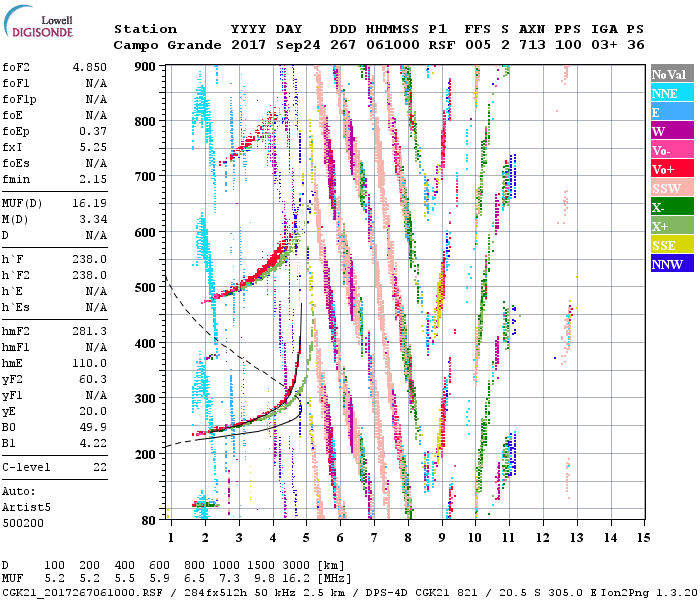This screenshot has height=600, width=700.
Task: Click the Artist5 auto-scaling label
Action: point(26,508)
